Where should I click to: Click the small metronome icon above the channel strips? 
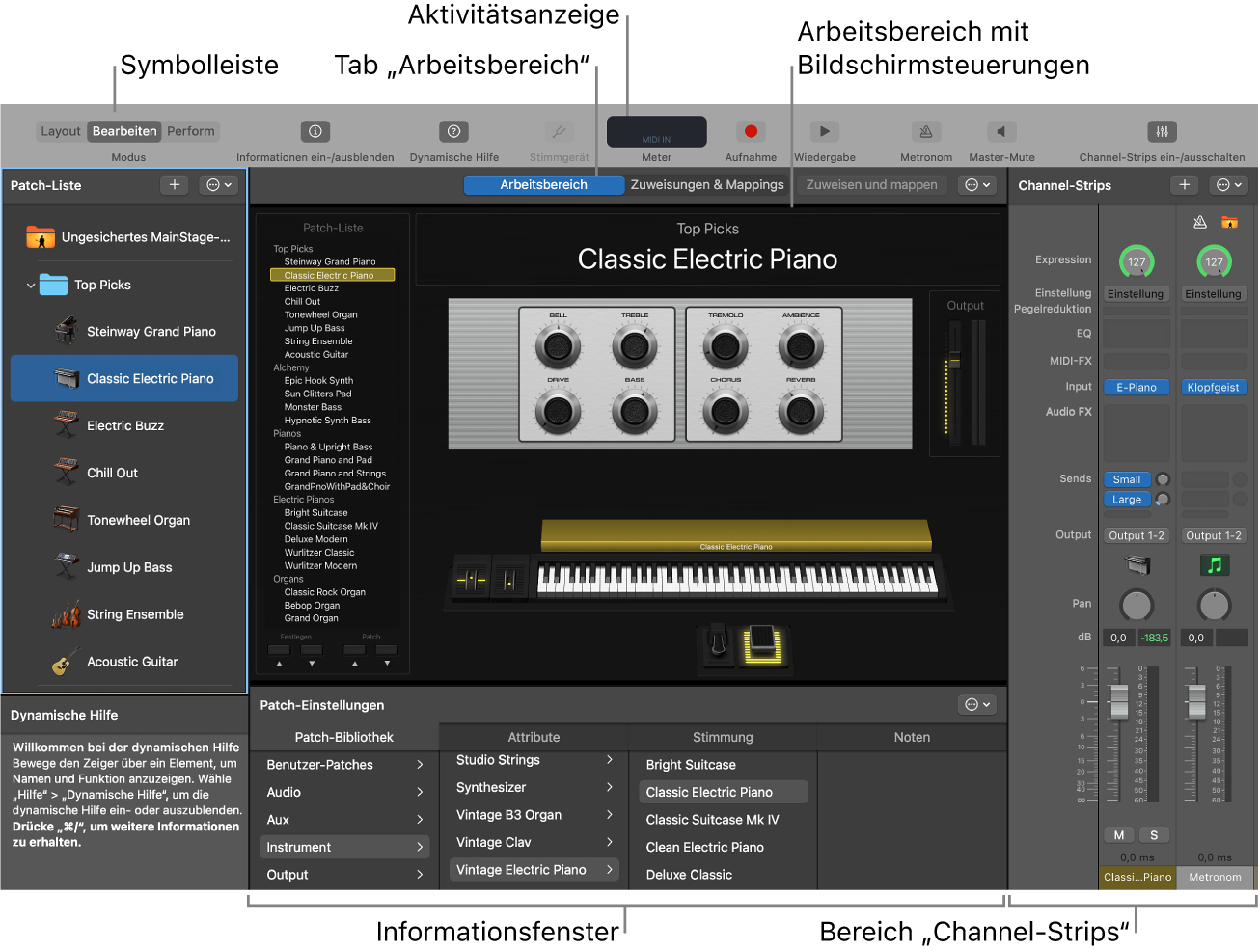point(1200,222)
